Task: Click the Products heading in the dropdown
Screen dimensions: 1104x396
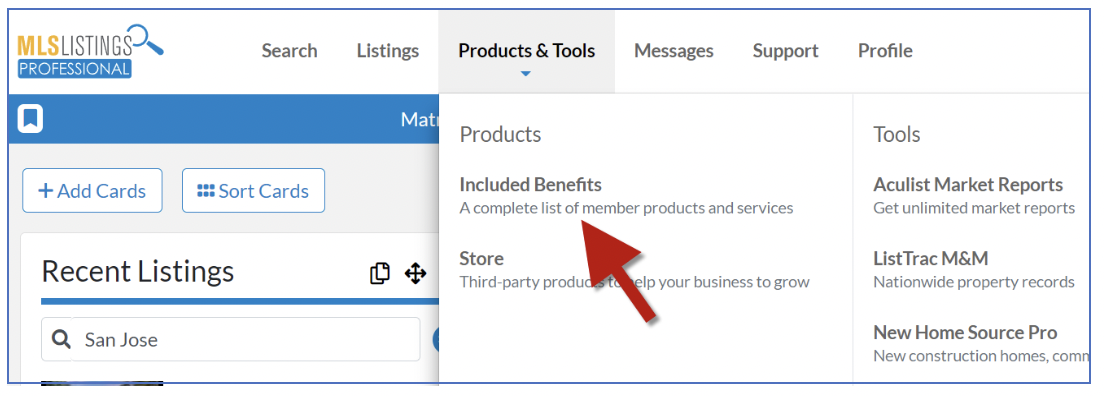Action: point(501,134)
